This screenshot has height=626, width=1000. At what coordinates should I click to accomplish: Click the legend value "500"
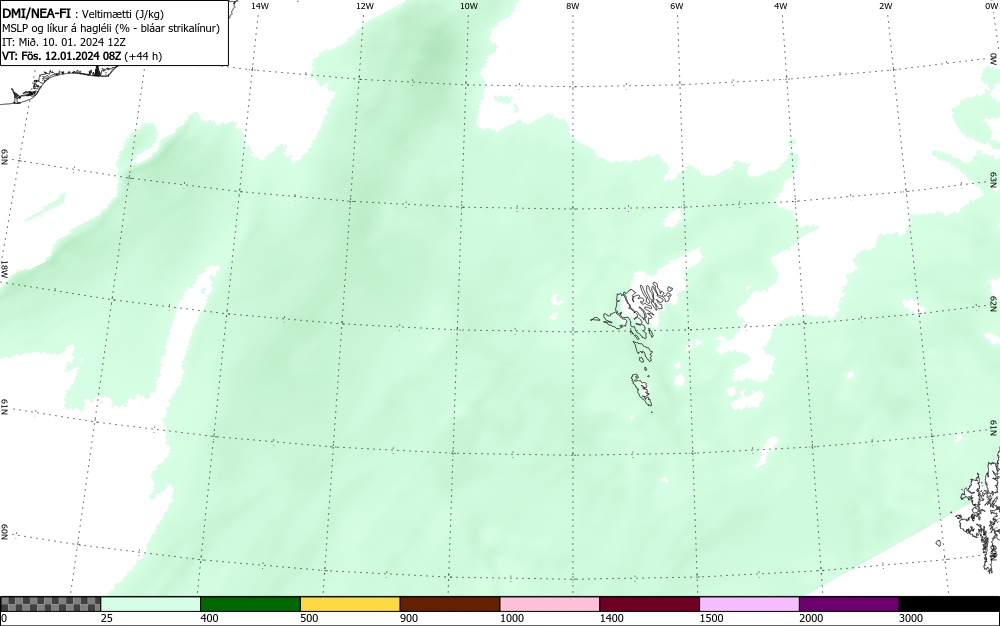[309, 618]
